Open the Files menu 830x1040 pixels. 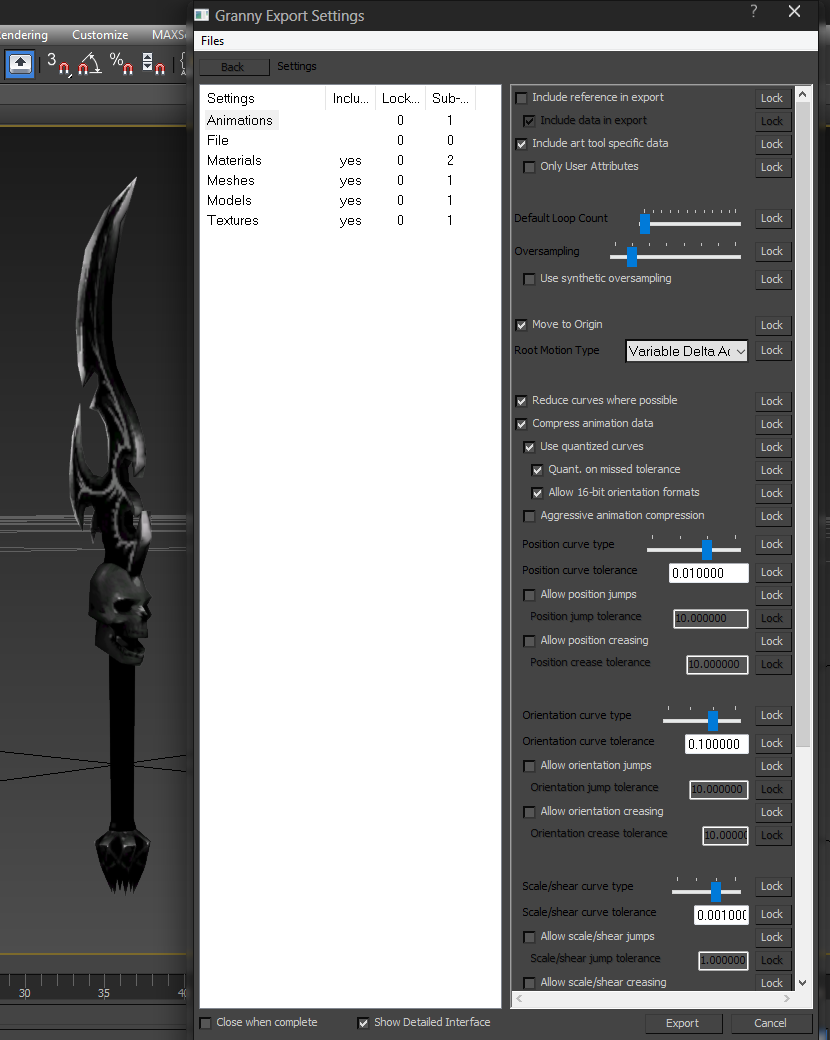click(212, 40)
